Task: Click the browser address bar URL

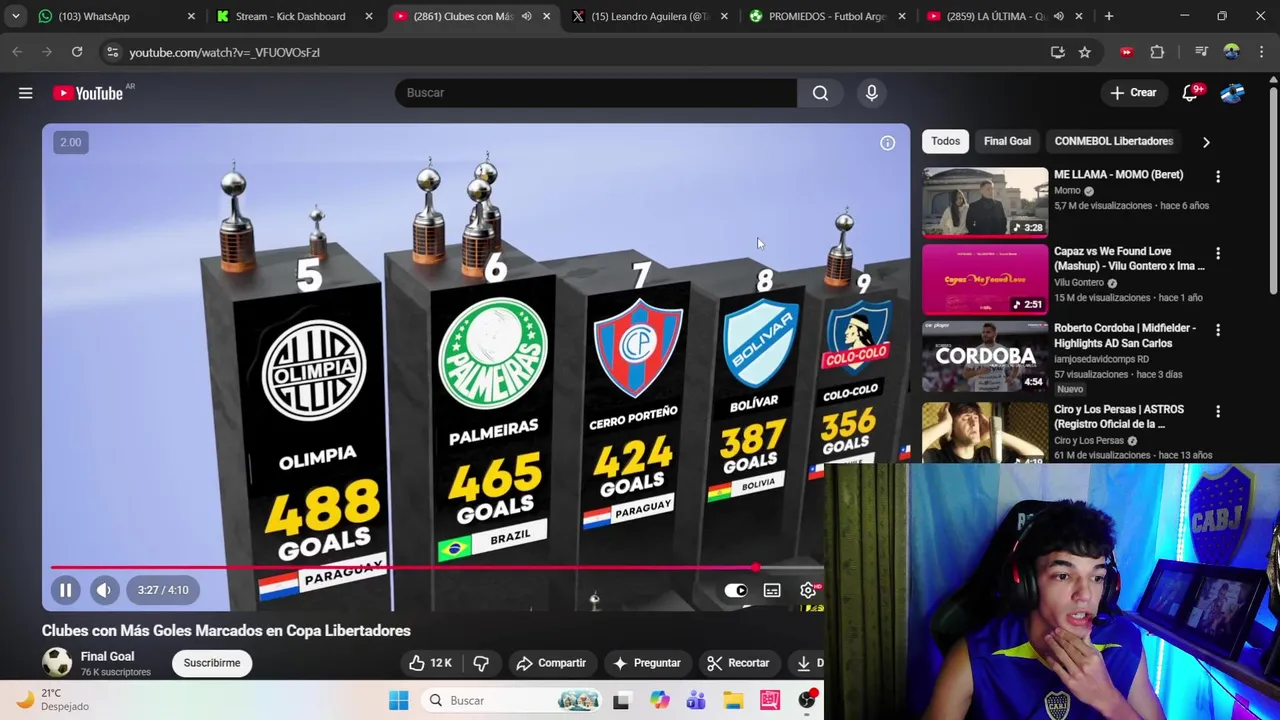Action: [x=224, y=52]
